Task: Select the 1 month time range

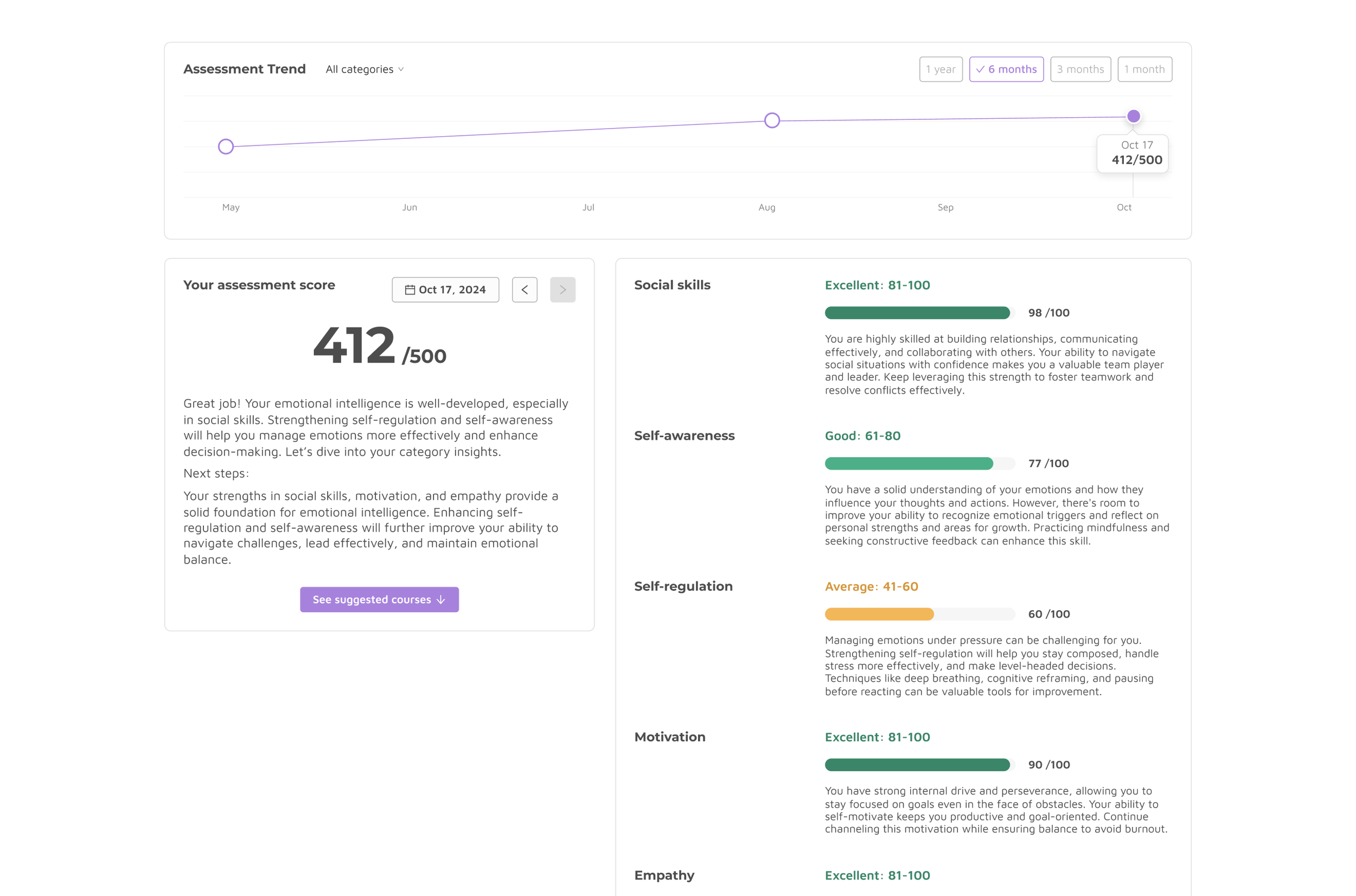Action: pyautogui.click(x=1144, y=69)
